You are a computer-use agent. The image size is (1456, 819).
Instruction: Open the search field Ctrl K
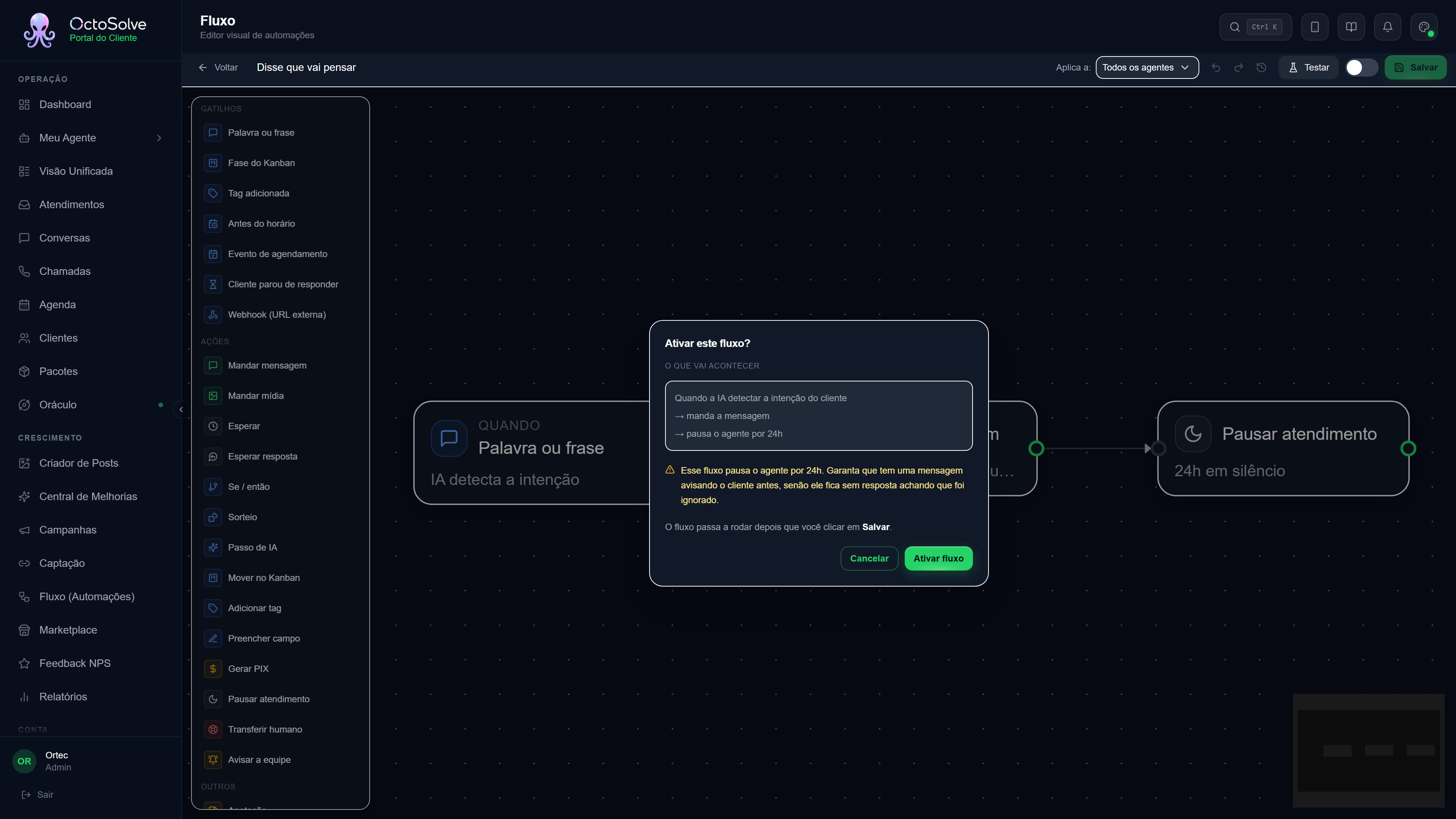(x=1255, y=27)
